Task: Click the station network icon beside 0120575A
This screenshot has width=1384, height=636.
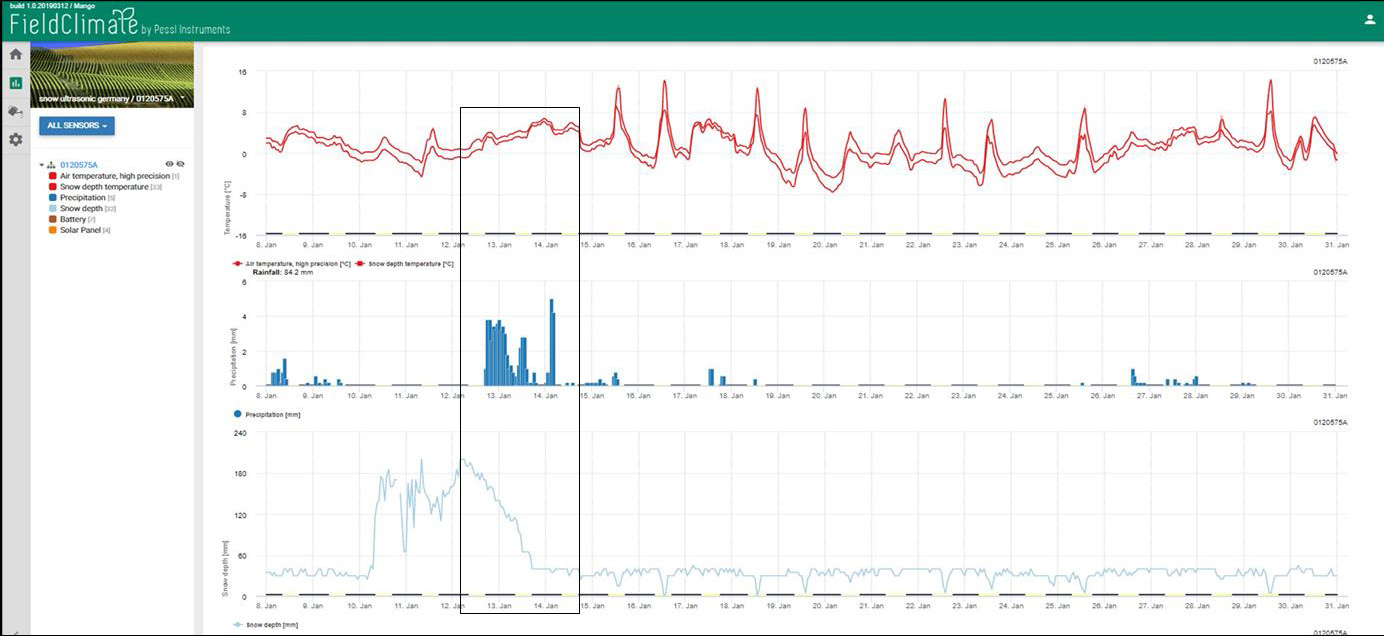Action: [x=51, y=165]
